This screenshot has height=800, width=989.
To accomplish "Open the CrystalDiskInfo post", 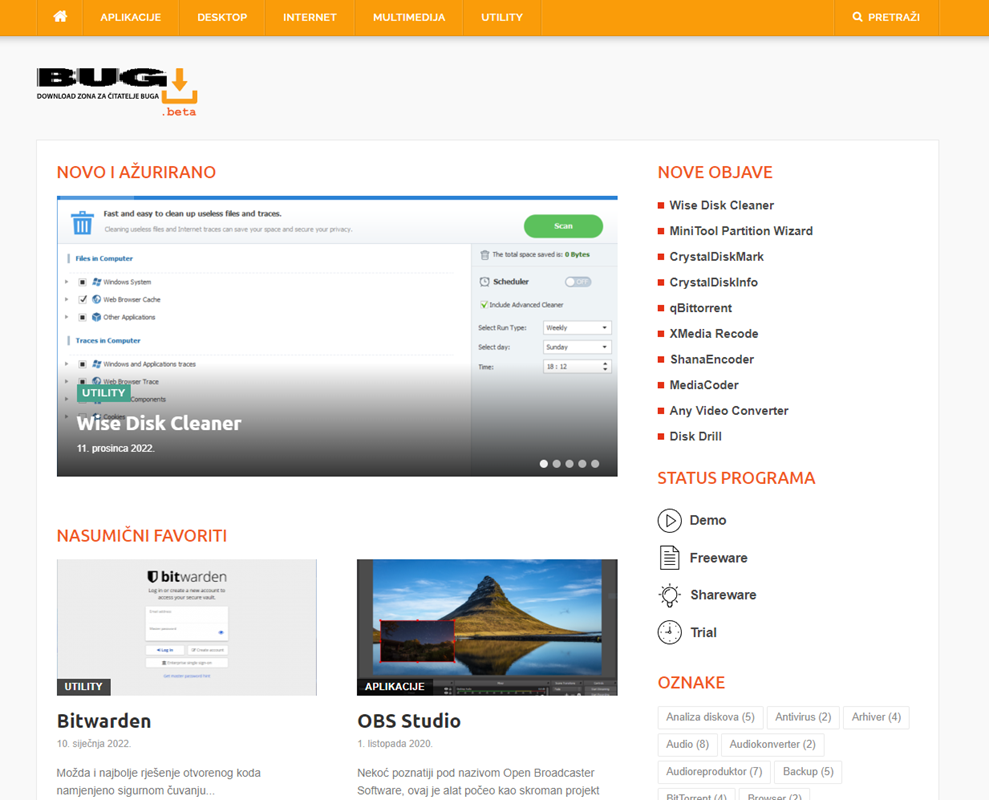I will tap(713, 283).
